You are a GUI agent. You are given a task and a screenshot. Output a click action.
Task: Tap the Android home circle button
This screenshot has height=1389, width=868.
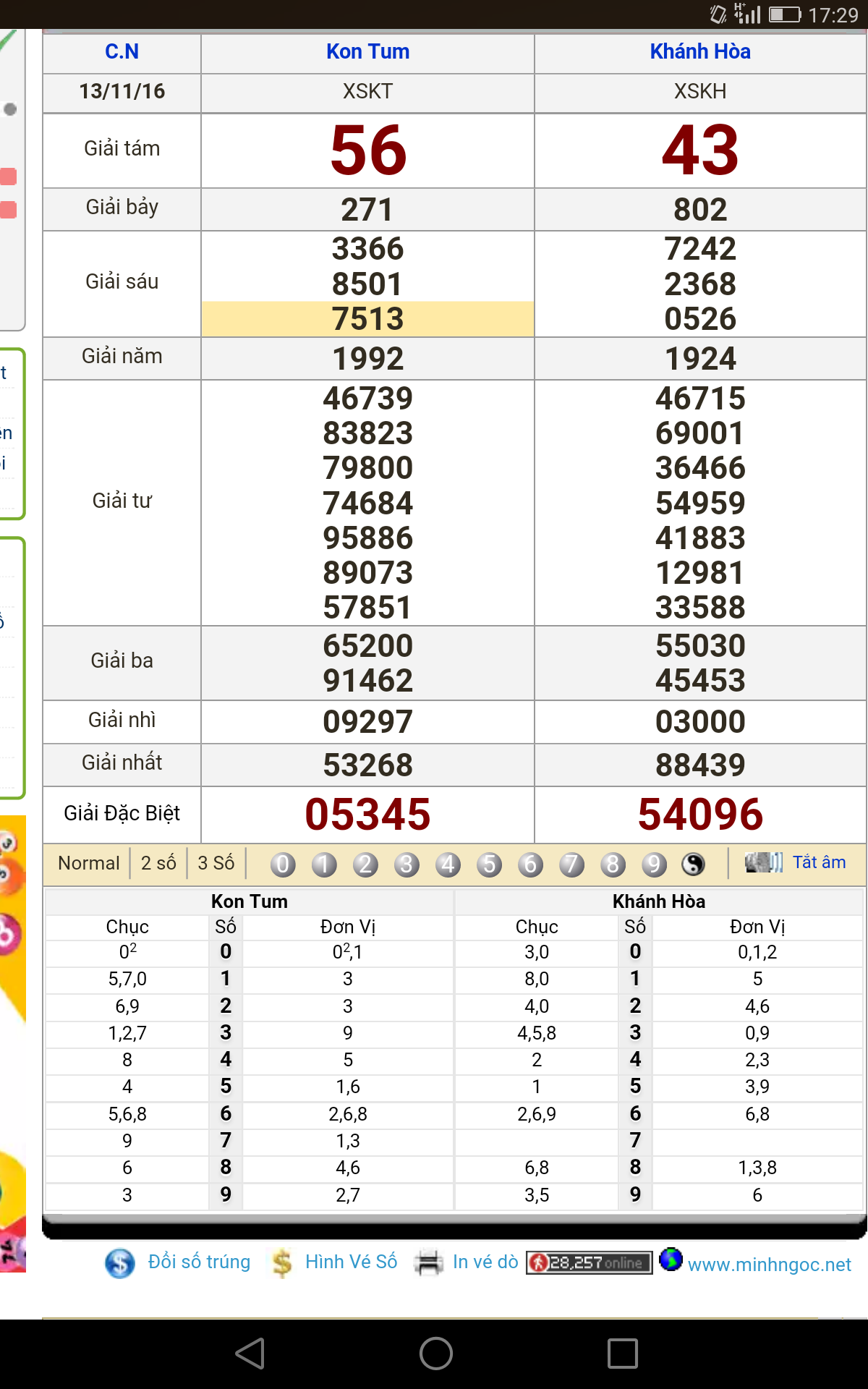coord(436,1353)
